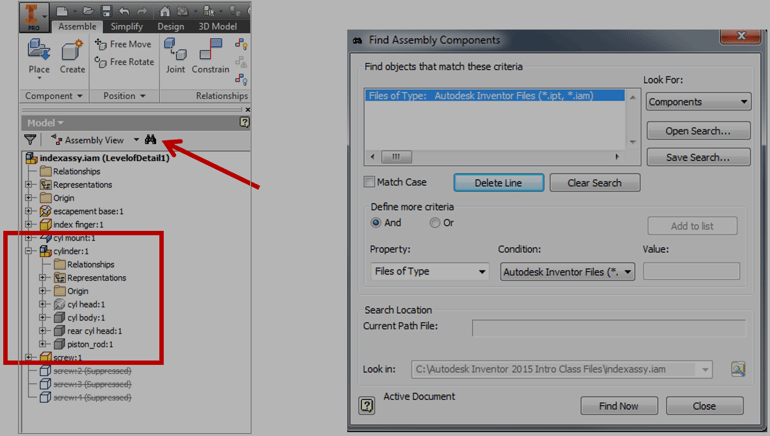Image resolution: width=770 pixels, height=436 pixels.
Task: Click the browser filter funnel icon
Action: click(30, 140)
